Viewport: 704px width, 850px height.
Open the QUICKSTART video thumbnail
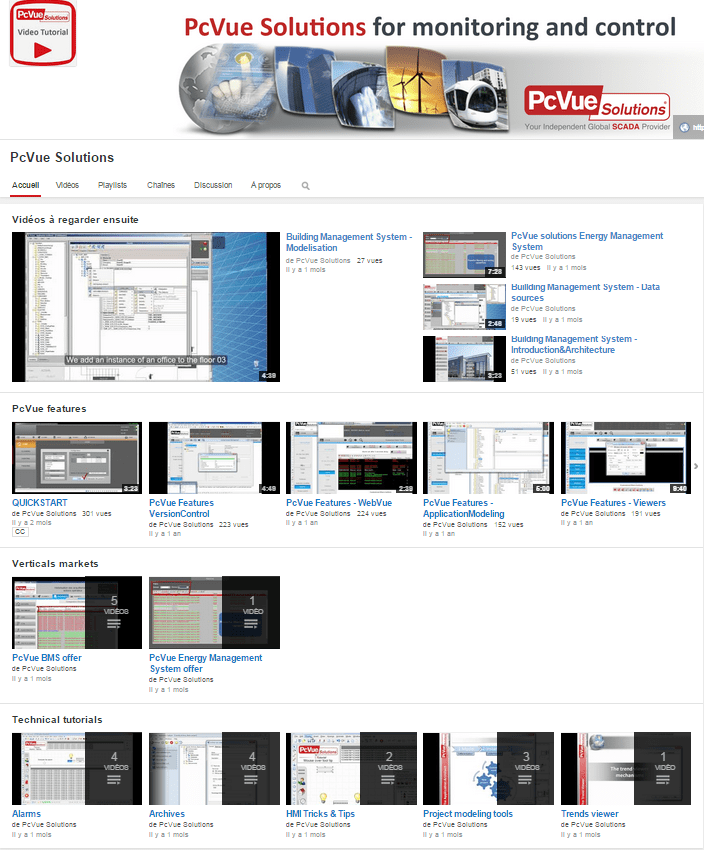coord(77,458)
